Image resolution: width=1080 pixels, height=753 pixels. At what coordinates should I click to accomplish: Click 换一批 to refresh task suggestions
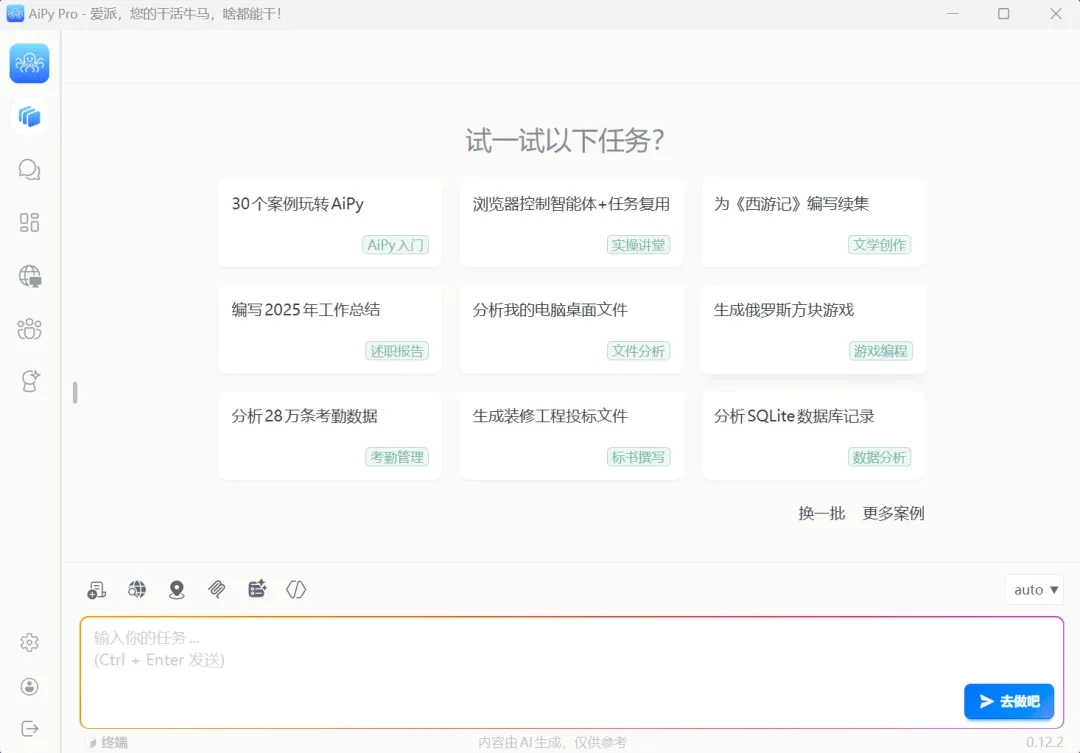[822, 513]
